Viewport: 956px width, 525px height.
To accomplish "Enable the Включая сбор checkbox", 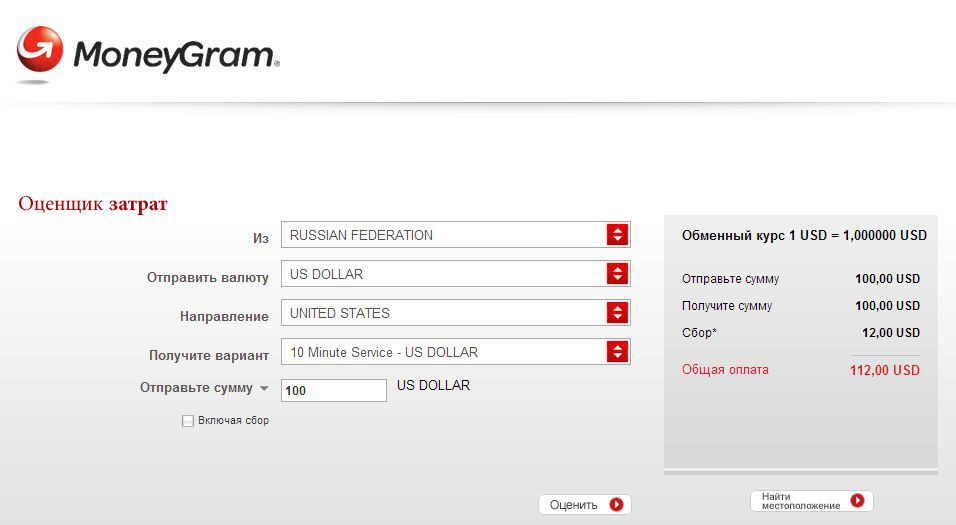I will (x=188, y=421).
